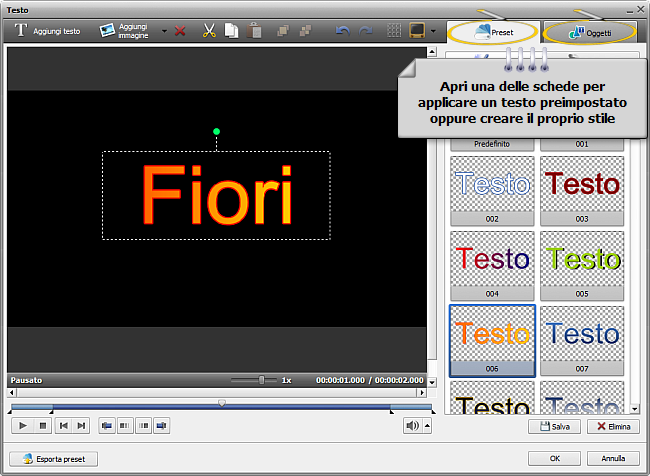Screen dimensions: 650x476
Task: Toggle the grid display icon
Action: coord(394,31)
